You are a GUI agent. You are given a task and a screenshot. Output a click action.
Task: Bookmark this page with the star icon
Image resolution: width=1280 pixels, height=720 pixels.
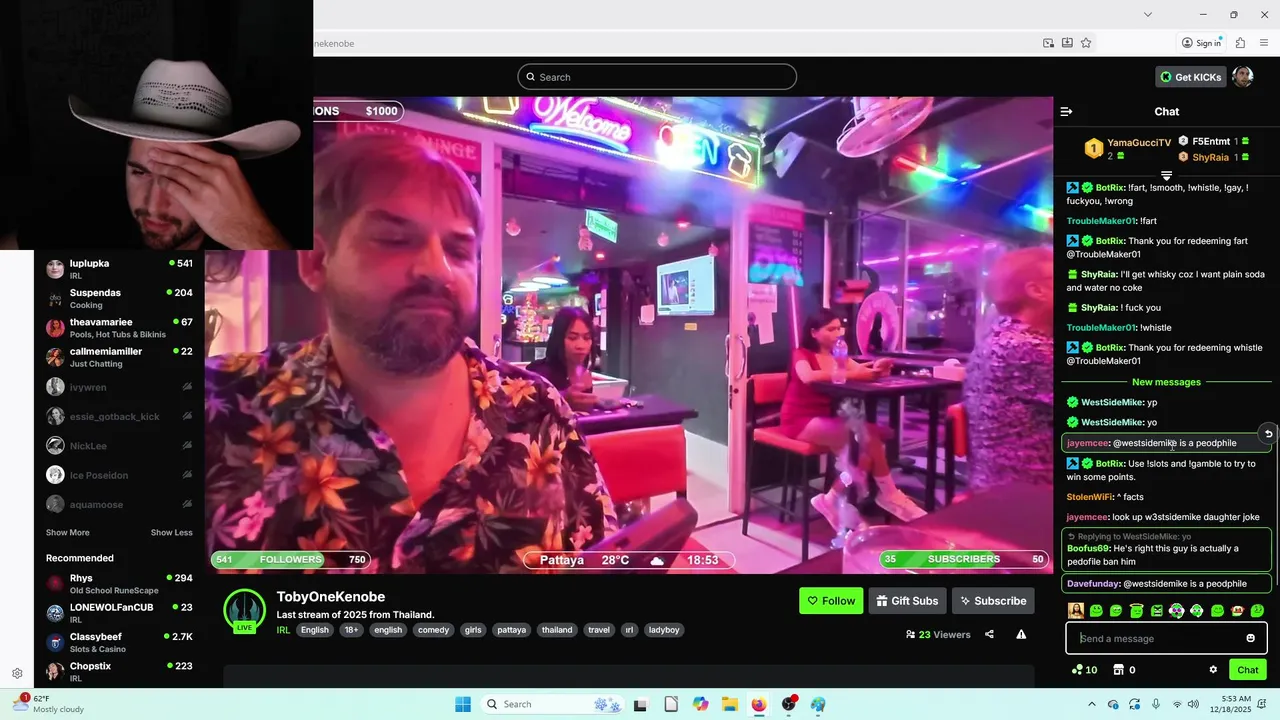tap(1086, 43)
